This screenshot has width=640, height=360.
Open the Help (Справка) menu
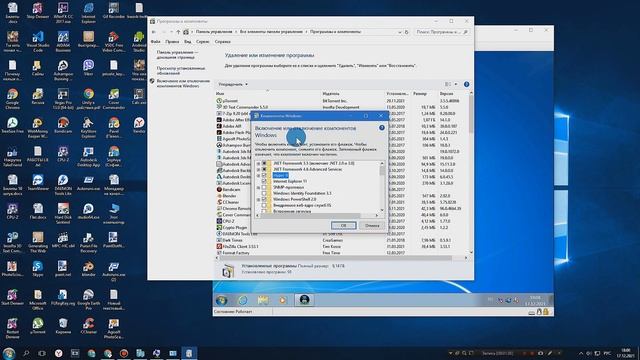coord(222,42)
